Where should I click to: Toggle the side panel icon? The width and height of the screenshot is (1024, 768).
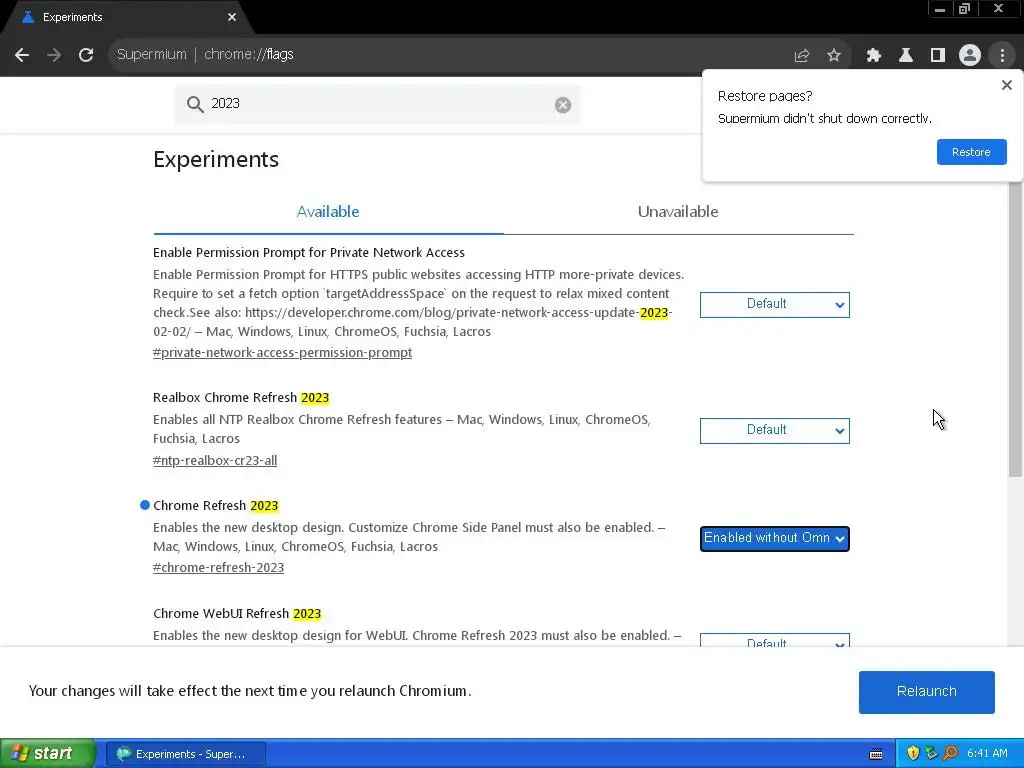tap(938, 56)
